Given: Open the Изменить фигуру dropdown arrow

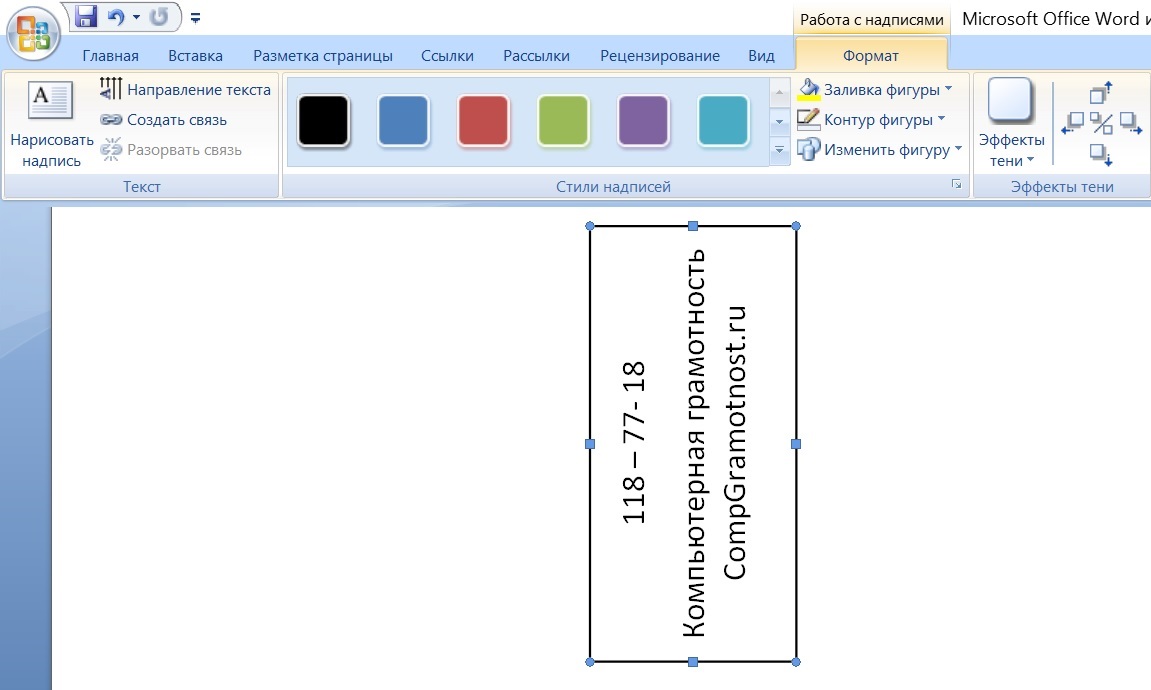Looking at the screenshot, I should [x=958, y=148].
